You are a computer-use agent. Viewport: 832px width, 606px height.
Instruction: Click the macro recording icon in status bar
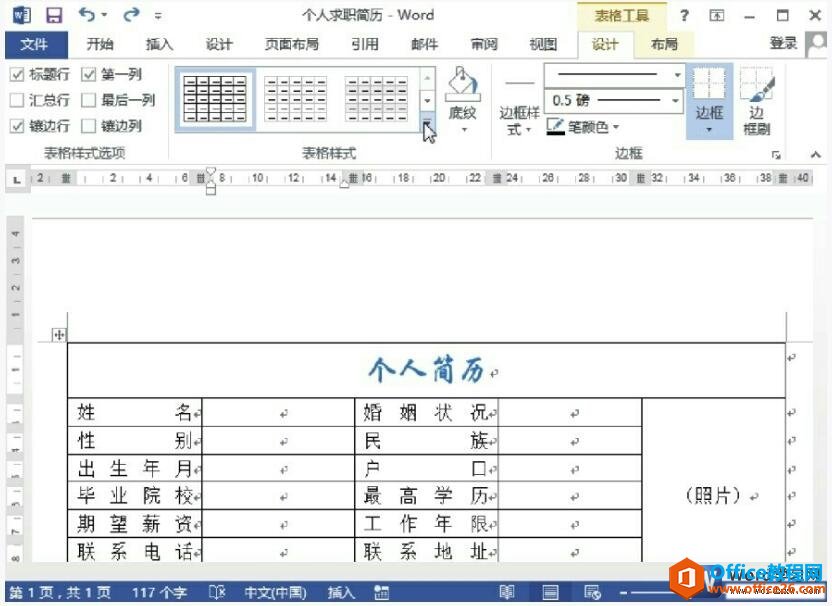(x=382, y=592)
